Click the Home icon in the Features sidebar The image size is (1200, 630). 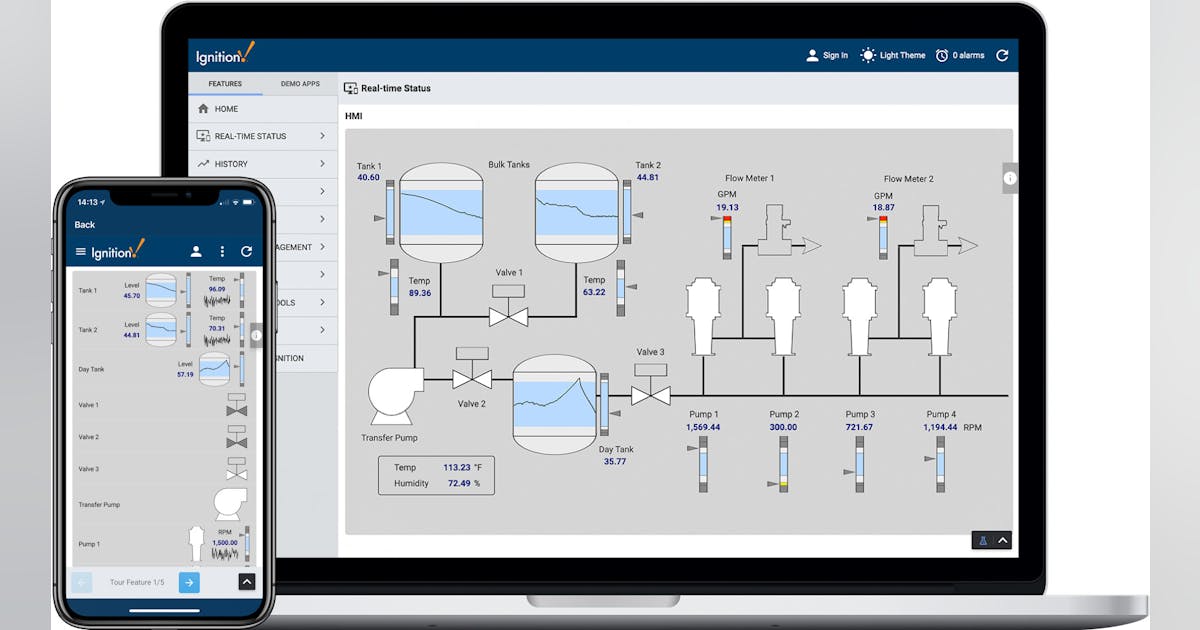click(201, 108)
